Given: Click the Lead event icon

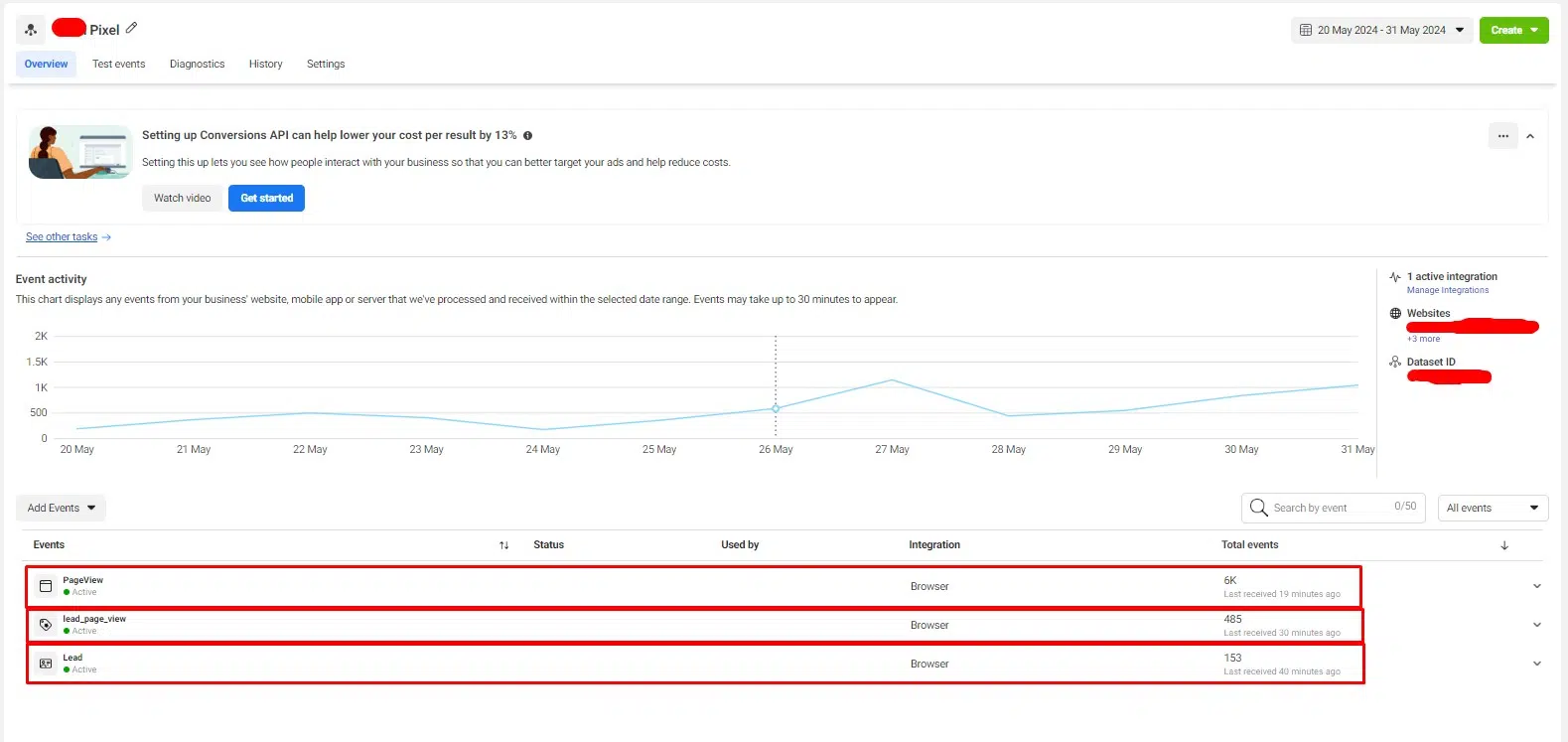Looking at the screenshot, I should pos(46,664).
